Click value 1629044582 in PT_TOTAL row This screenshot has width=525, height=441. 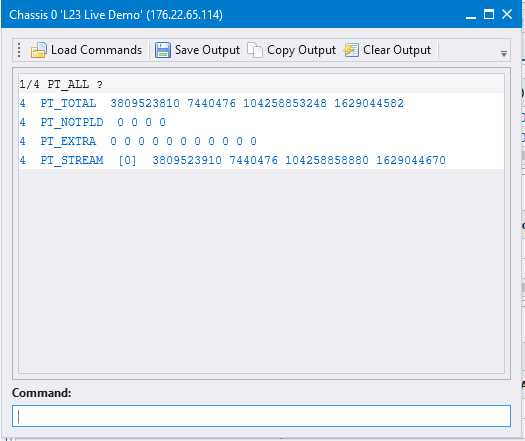click(369, 103)
